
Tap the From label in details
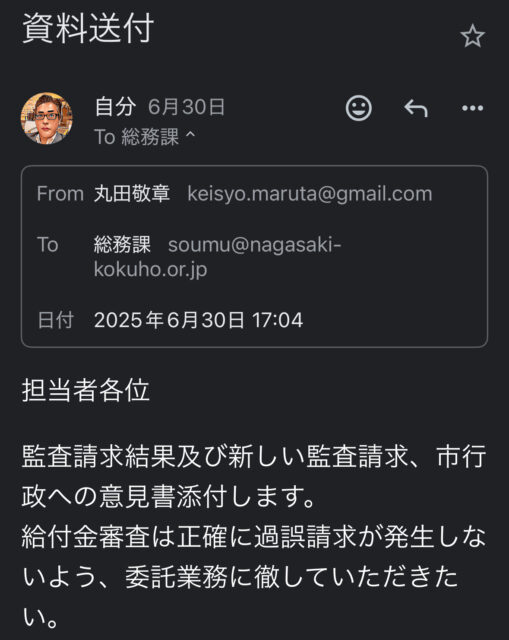[x=60, y=193]
